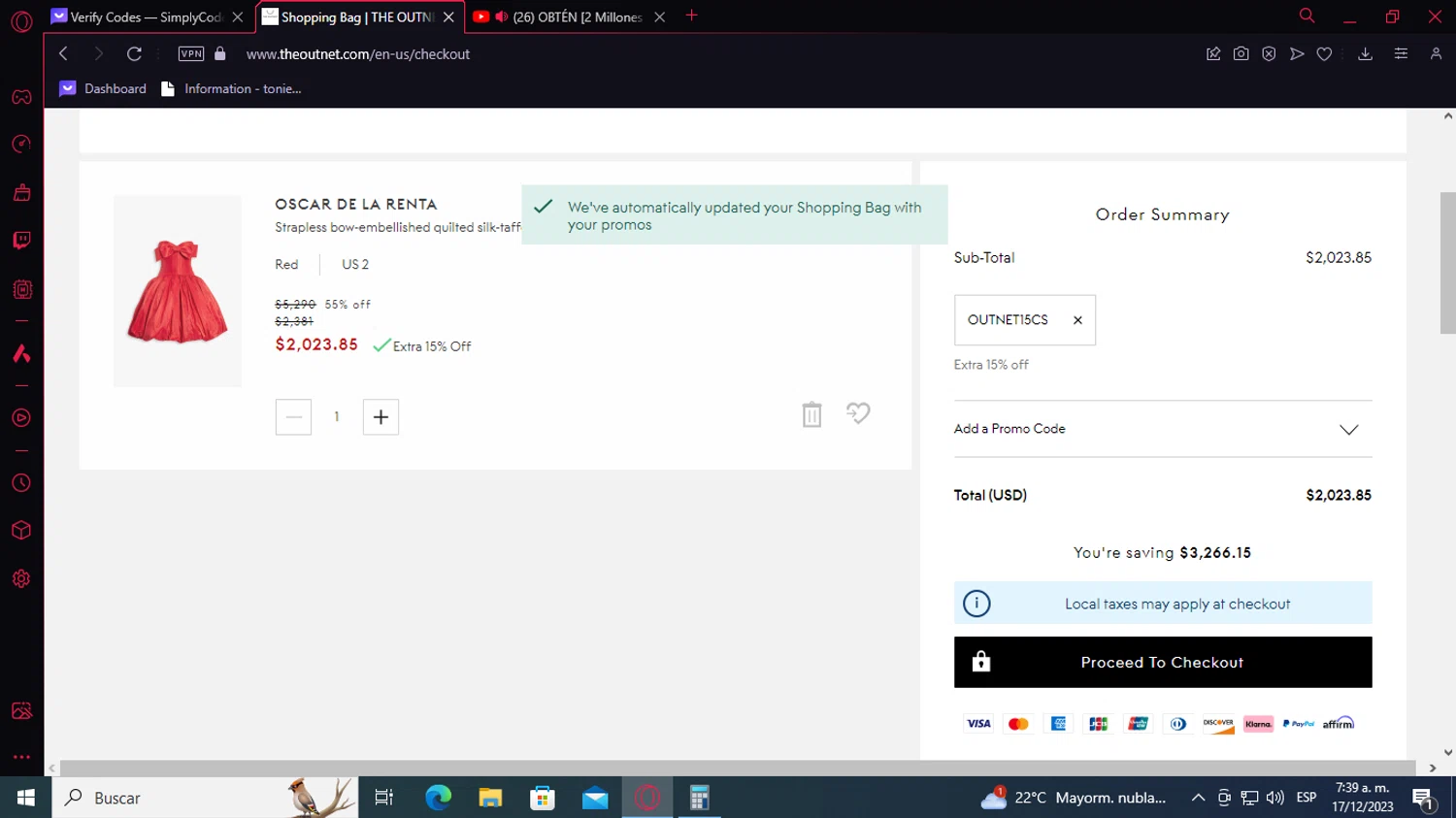Image resolution: width=1456 pixels, height=818 pixels.
Task: Open the OSCAR DE LA RENTA product link
Action: pos(356,204)
